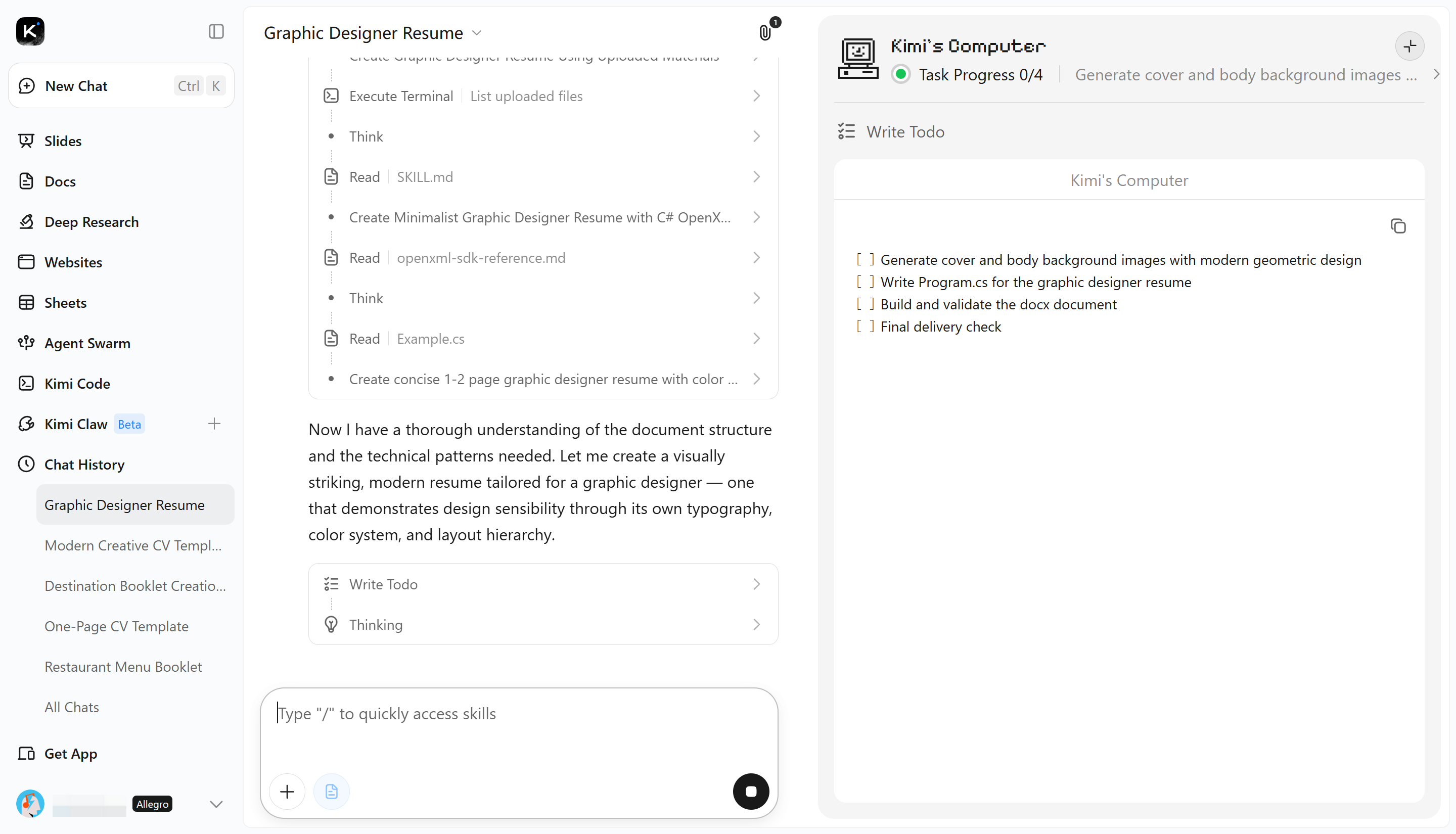The height and width of the screenshot is (834, 1456).
Task: Click the Kimi logo icon
Action: 30,31
